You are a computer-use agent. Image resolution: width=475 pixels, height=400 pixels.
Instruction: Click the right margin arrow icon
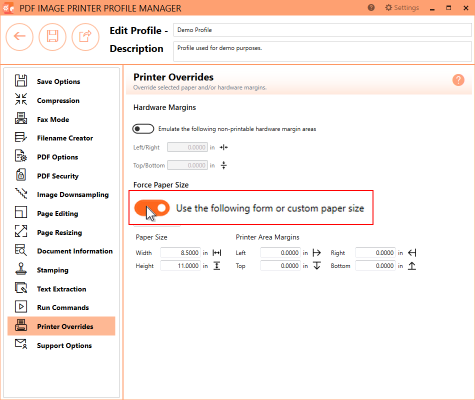(x=412, y=253)
